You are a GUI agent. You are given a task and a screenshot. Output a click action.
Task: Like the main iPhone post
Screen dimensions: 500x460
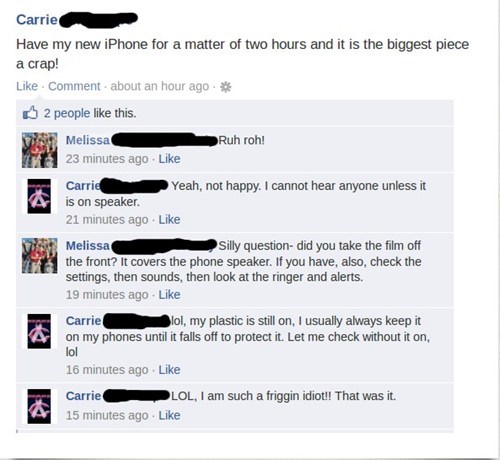(27, 86)
